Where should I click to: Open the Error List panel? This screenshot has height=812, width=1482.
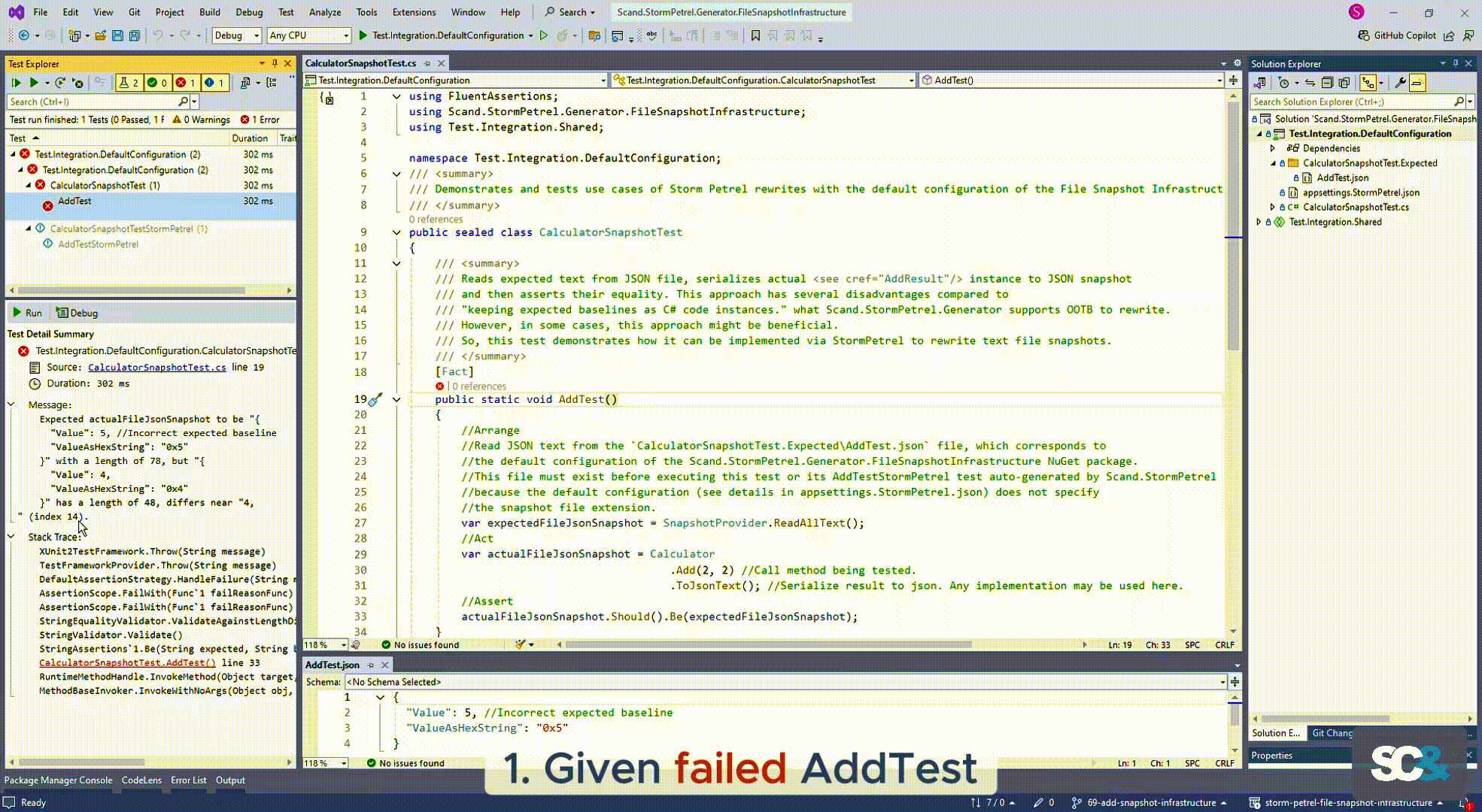(189, 780)
